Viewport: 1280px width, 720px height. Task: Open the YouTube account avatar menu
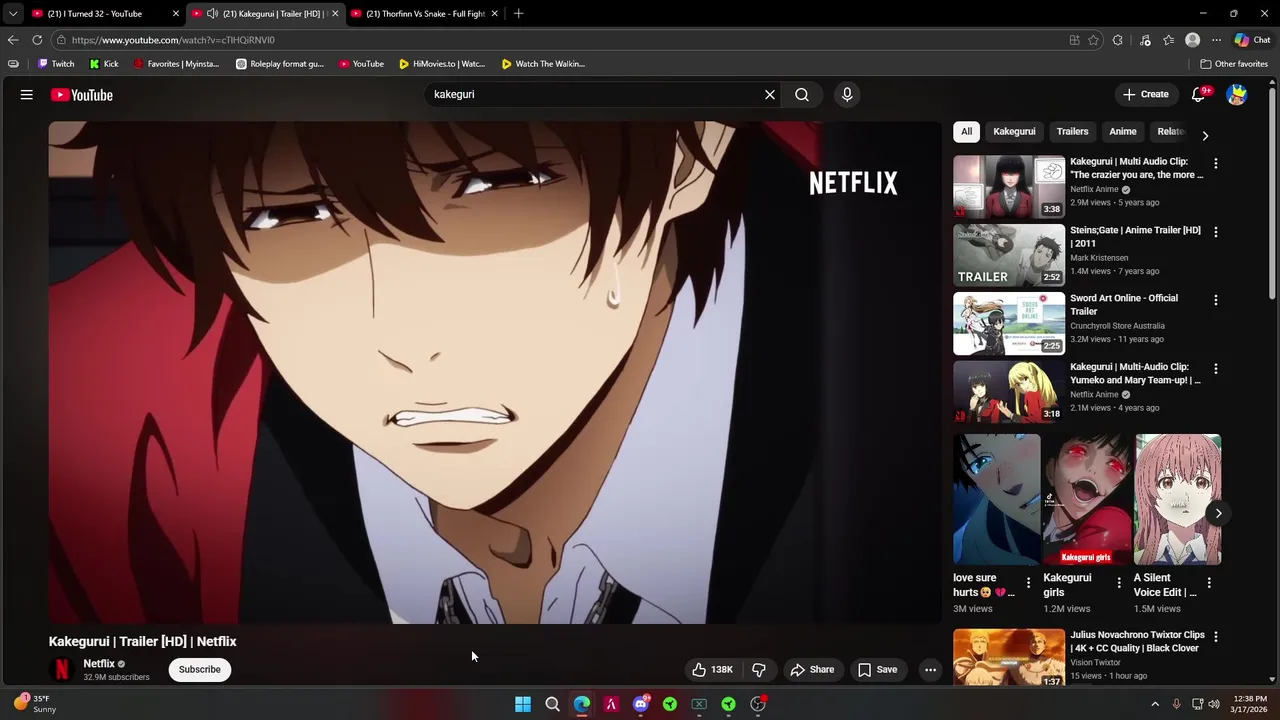click(x=1237, y=95)
